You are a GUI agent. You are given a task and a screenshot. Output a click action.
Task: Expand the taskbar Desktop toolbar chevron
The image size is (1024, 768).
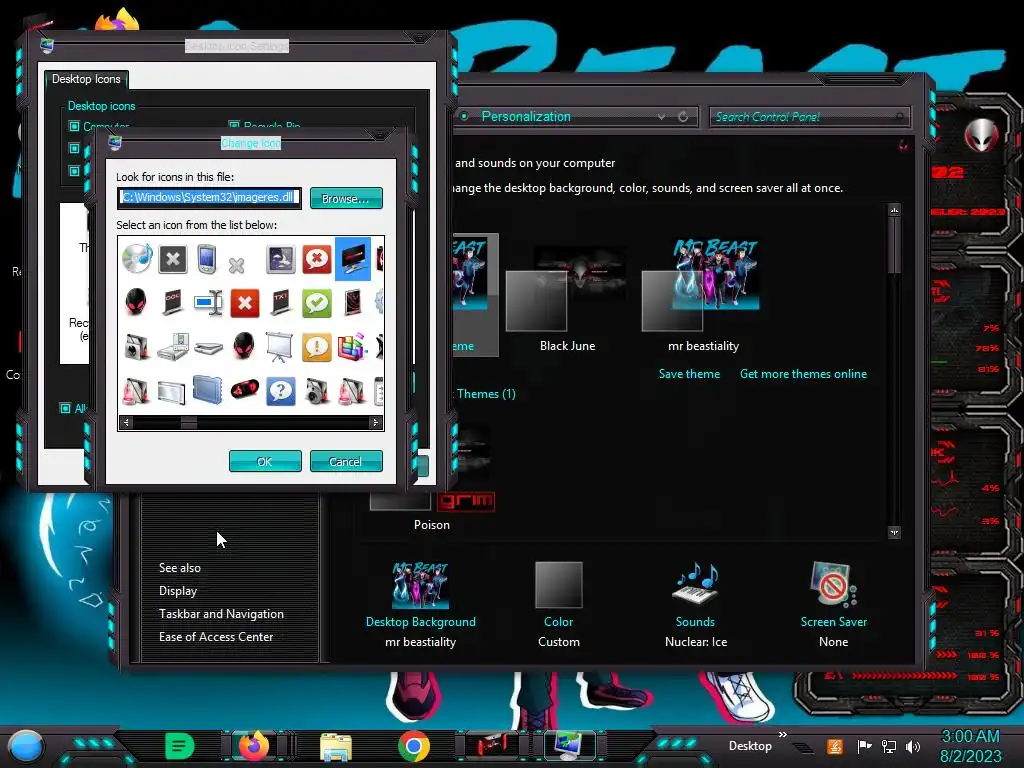[782, 735]
